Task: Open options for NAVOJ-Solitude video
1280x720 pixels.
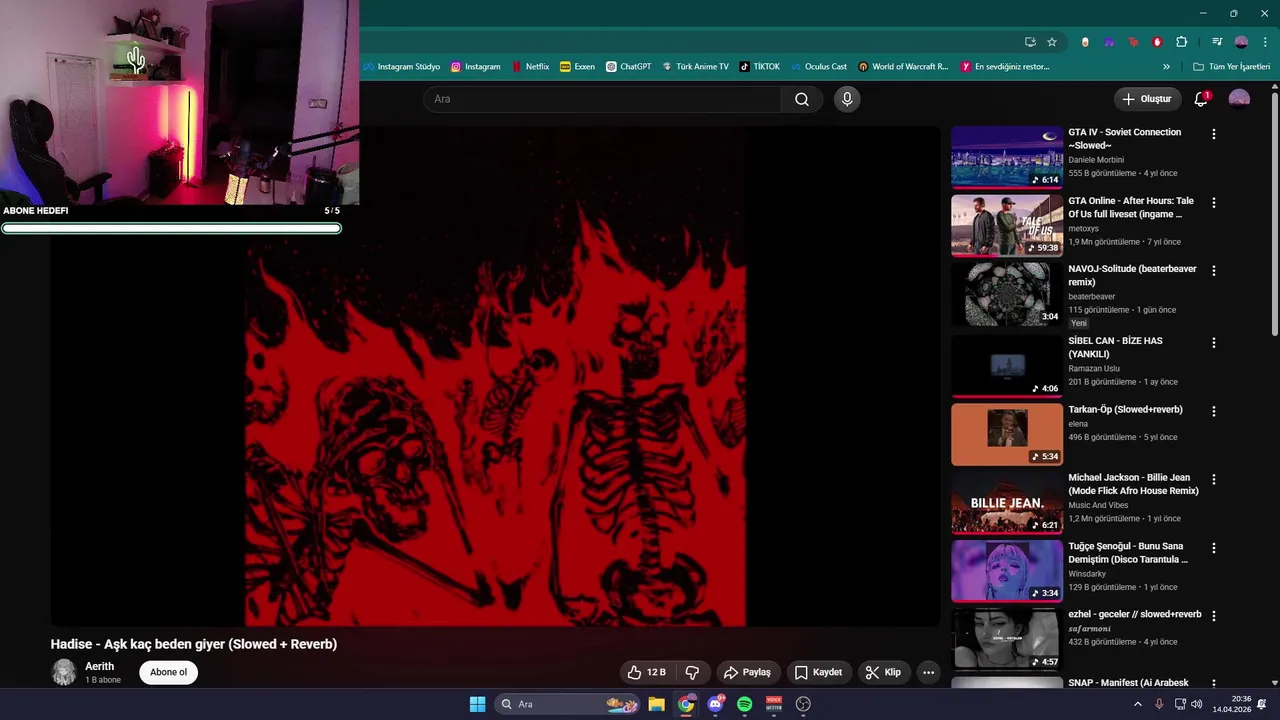Action: [x=1214, y=271]
